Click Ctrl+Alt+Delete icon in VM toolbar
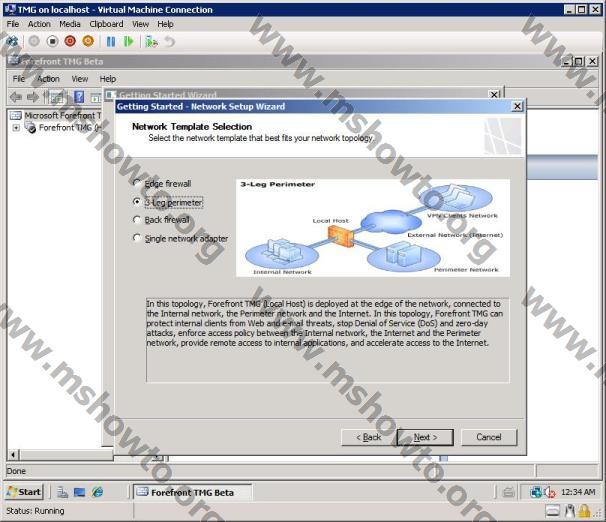606x522 pixels. (12, 41)
